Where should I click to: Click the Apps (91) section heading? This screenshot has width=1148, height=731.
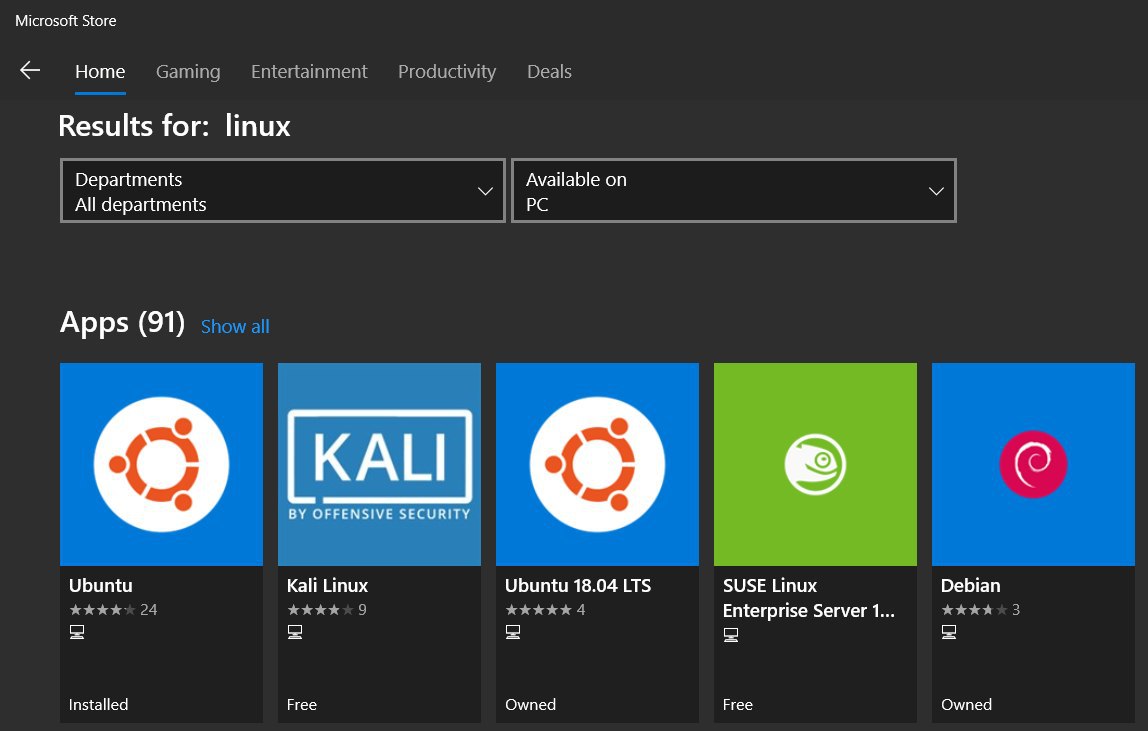[x=122, y=323]
